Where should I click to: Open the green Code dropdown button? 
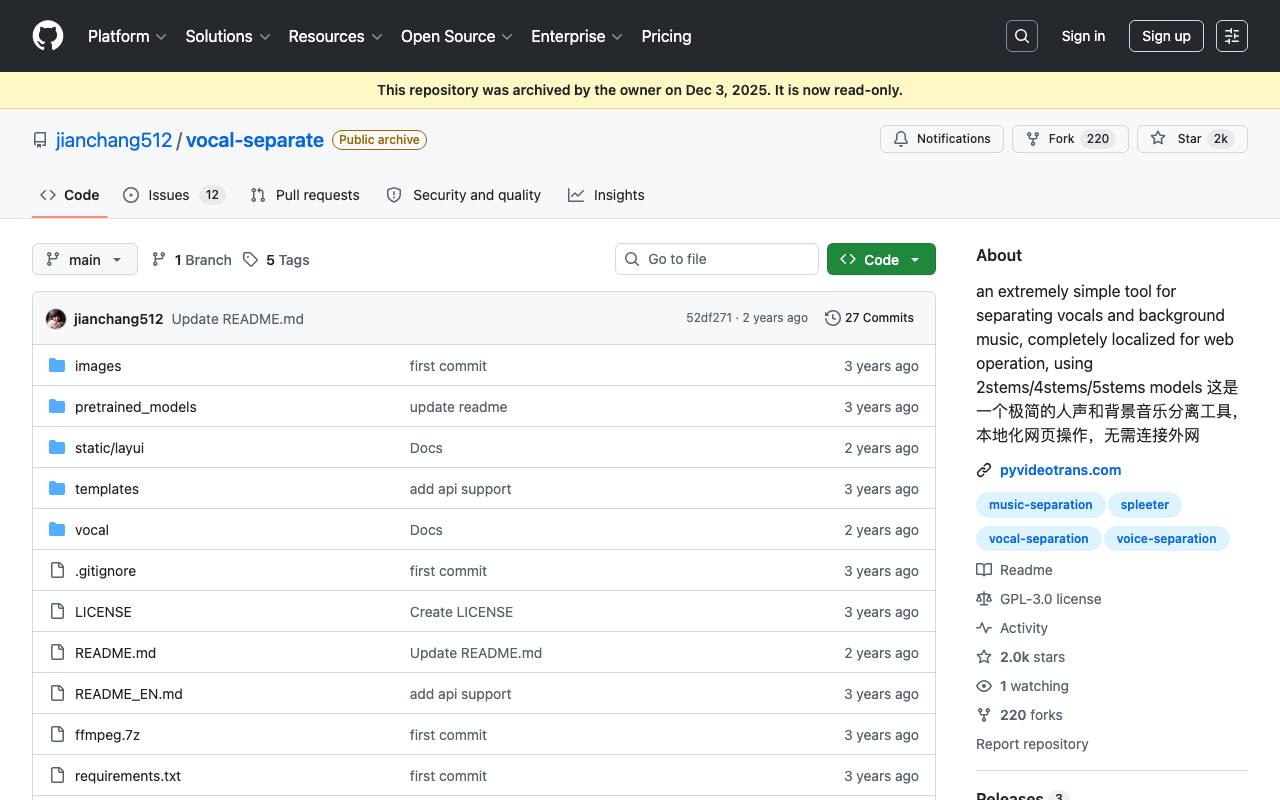tap(881, 259)
